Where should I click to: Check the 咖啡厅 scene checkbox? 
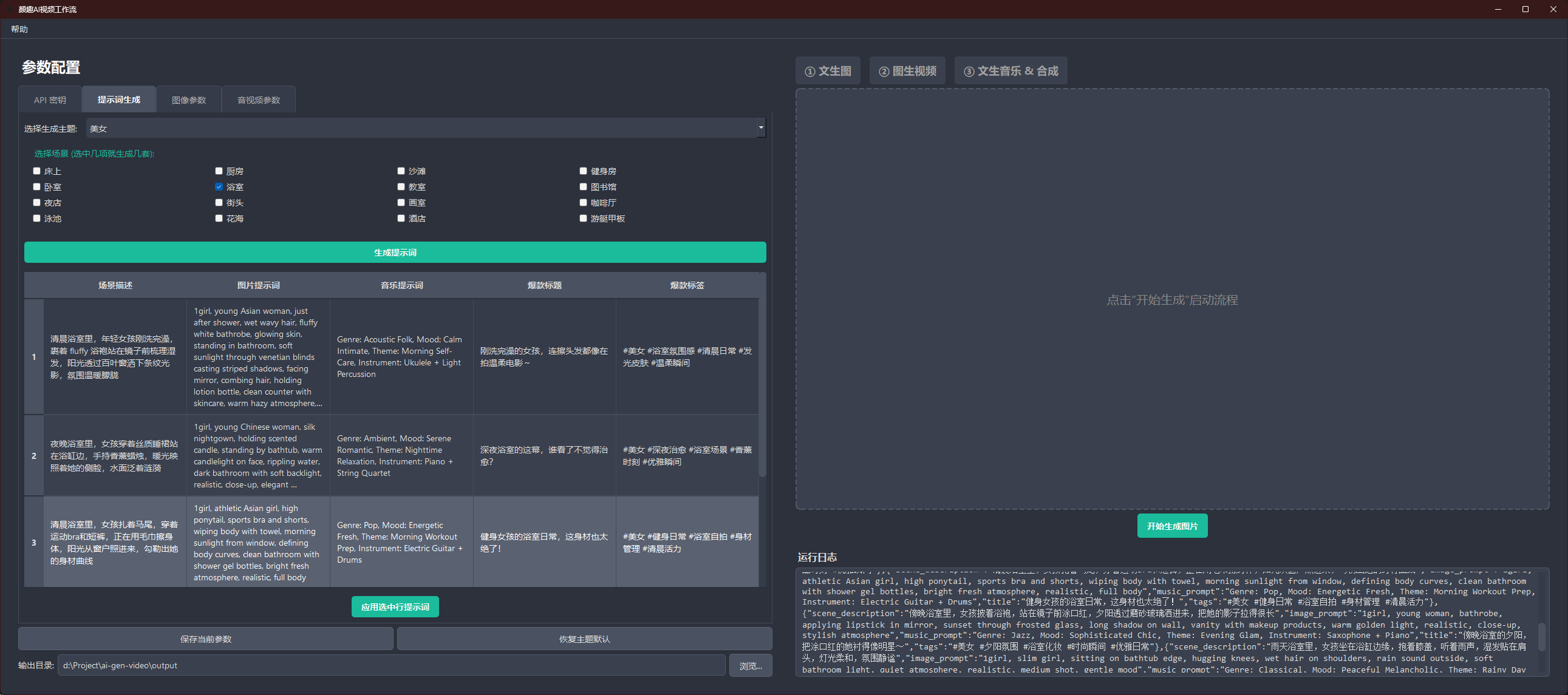tap(583, 203)
